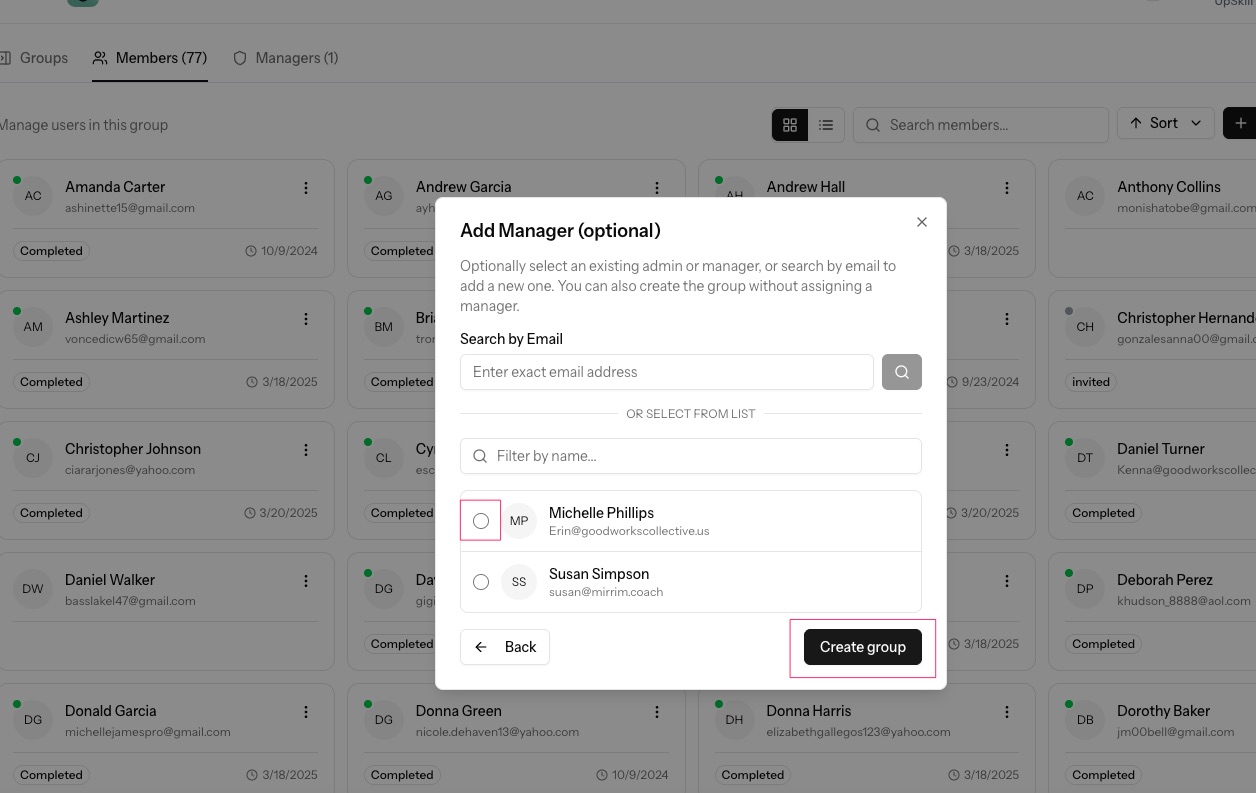Image resolution: width=1256 pixels, height=793 pixels.
Task: Select Susan Simpson radio button
Action: 481,582
